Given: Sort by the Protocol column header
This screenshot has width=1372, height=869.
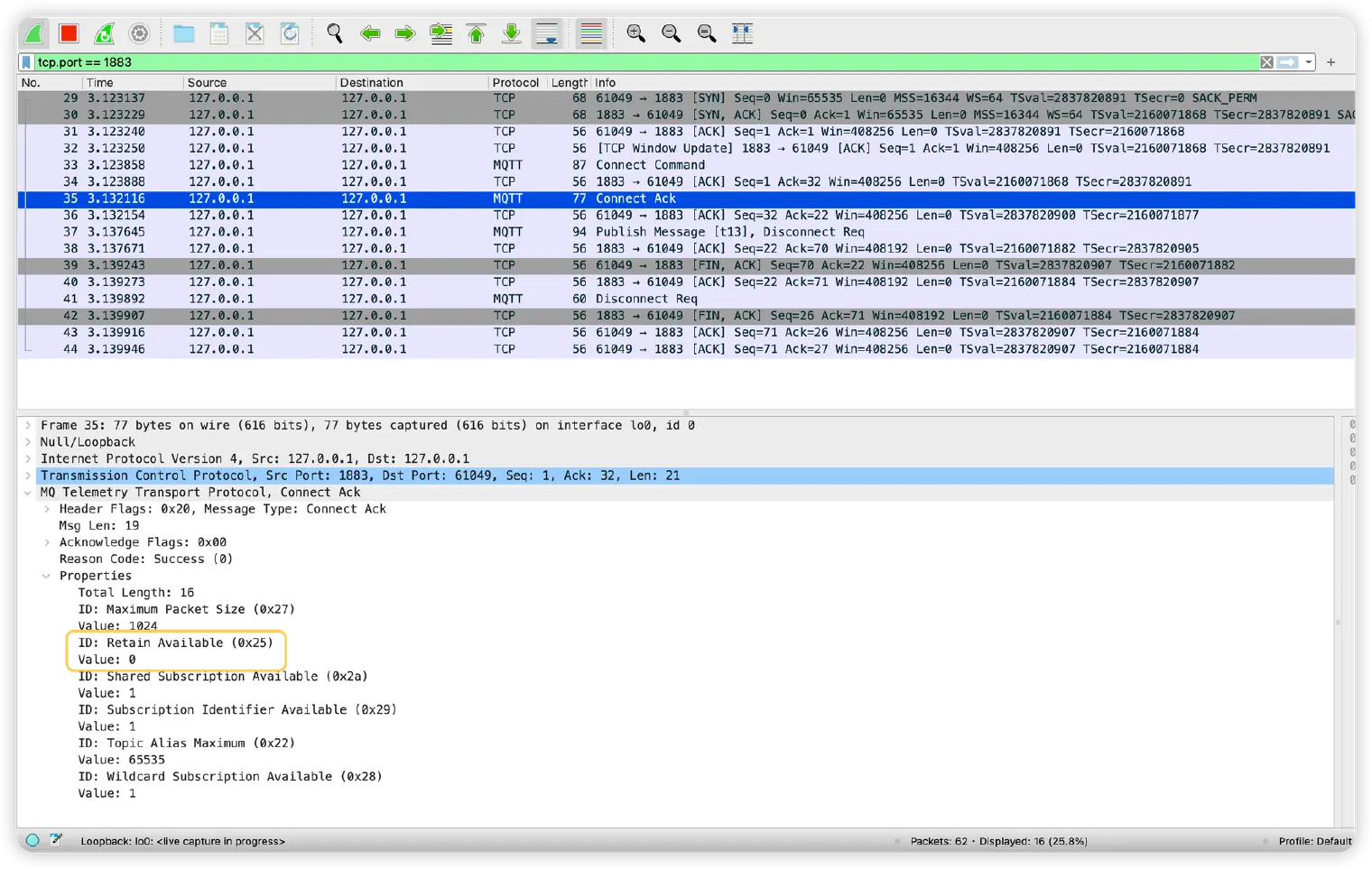Looking at the screenshot, I should coord(515,82).
